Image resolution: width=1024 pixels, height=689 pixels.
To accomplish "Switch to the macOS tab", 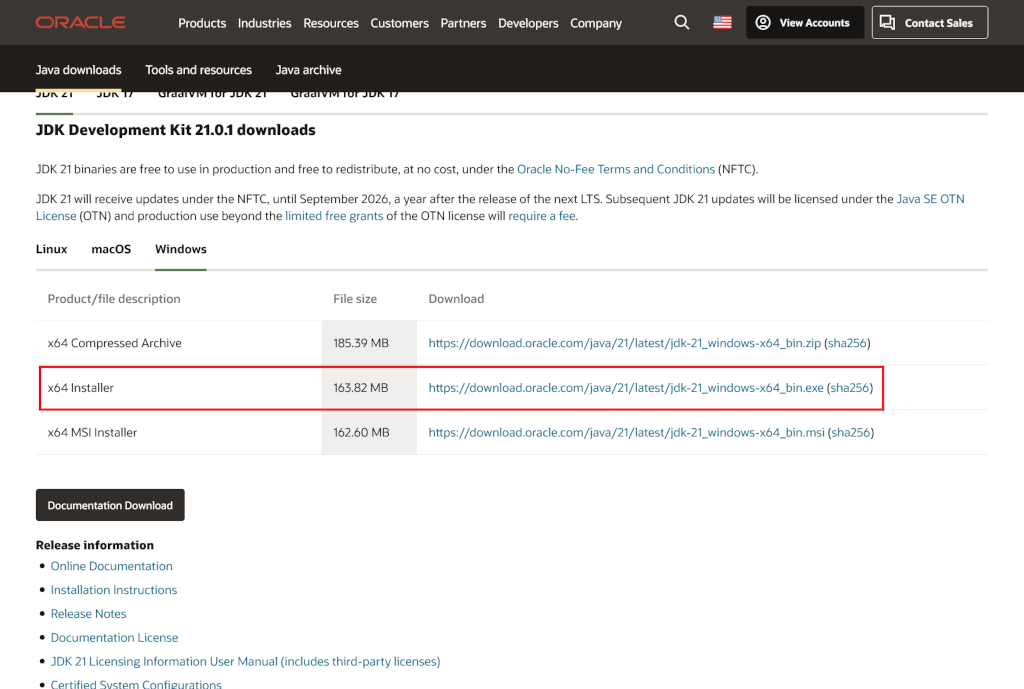I will click(x=111, y=249).
